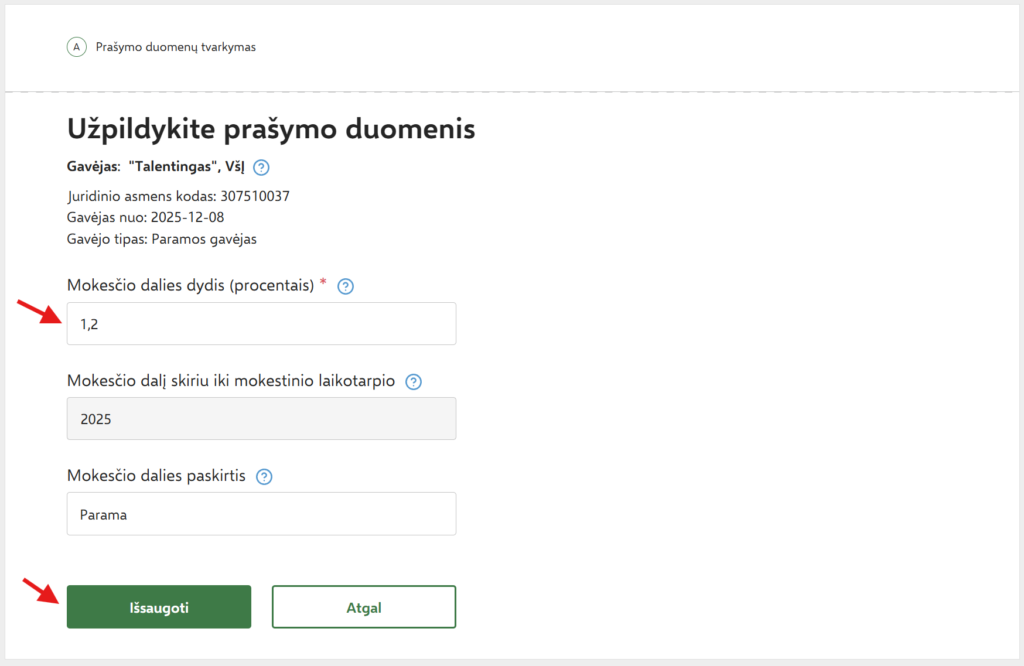Click the red required asterisk
The height and width of the screenshot is (666, 1024).
pyautogui.click(x=322, y=284)
